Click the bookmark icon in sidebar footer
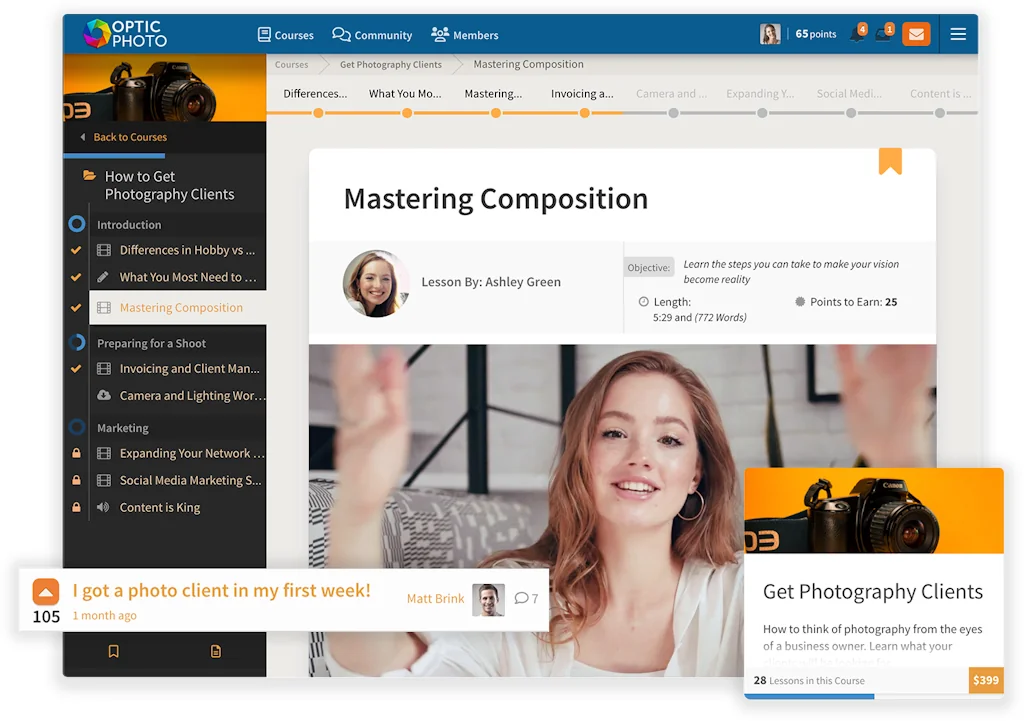Viewport: 1024px width, 721px height. pyautogui.click(x=113, y=651)
